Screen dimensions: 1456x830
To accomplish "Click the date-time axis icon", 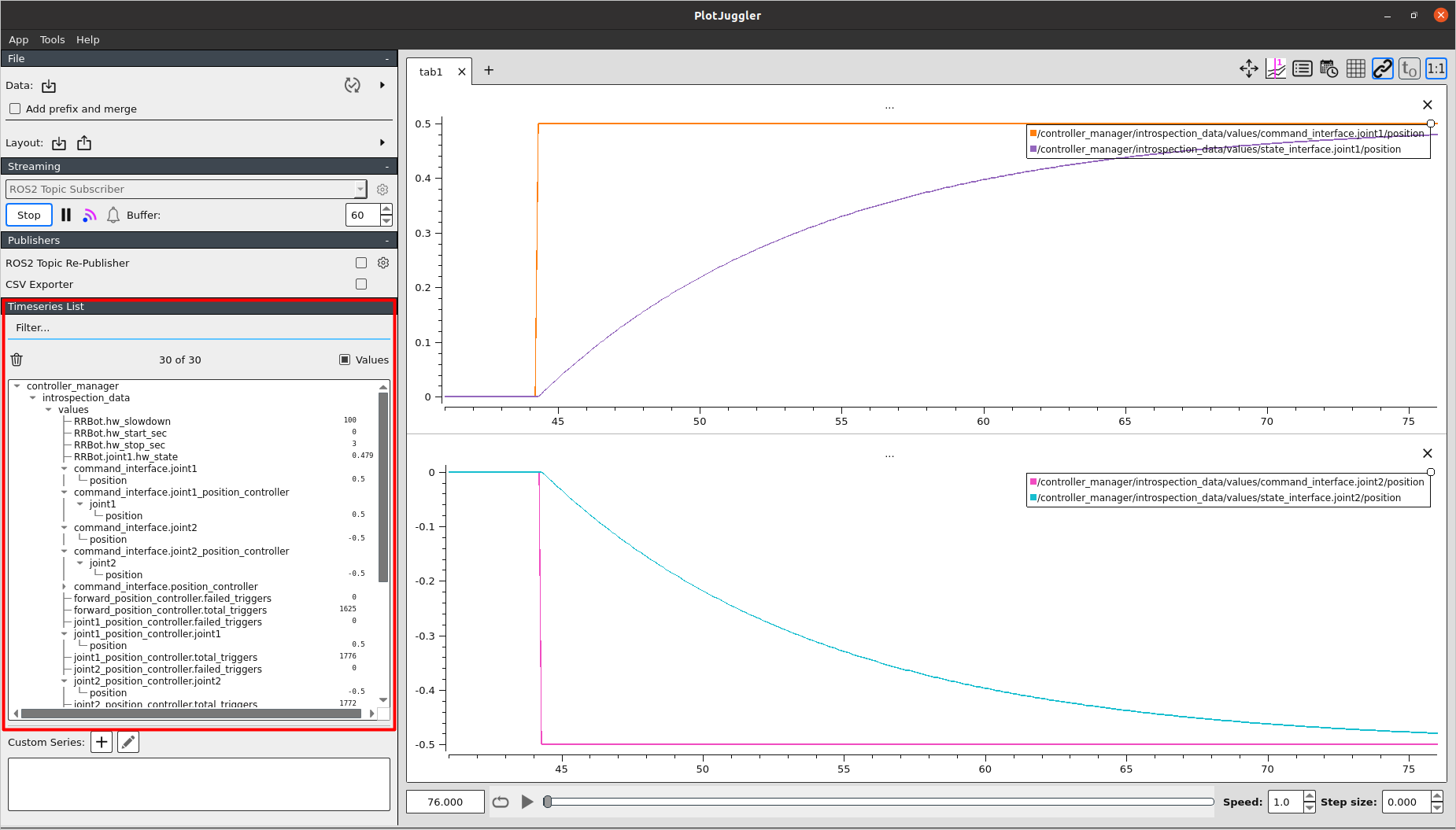I will click(1329, 68).
